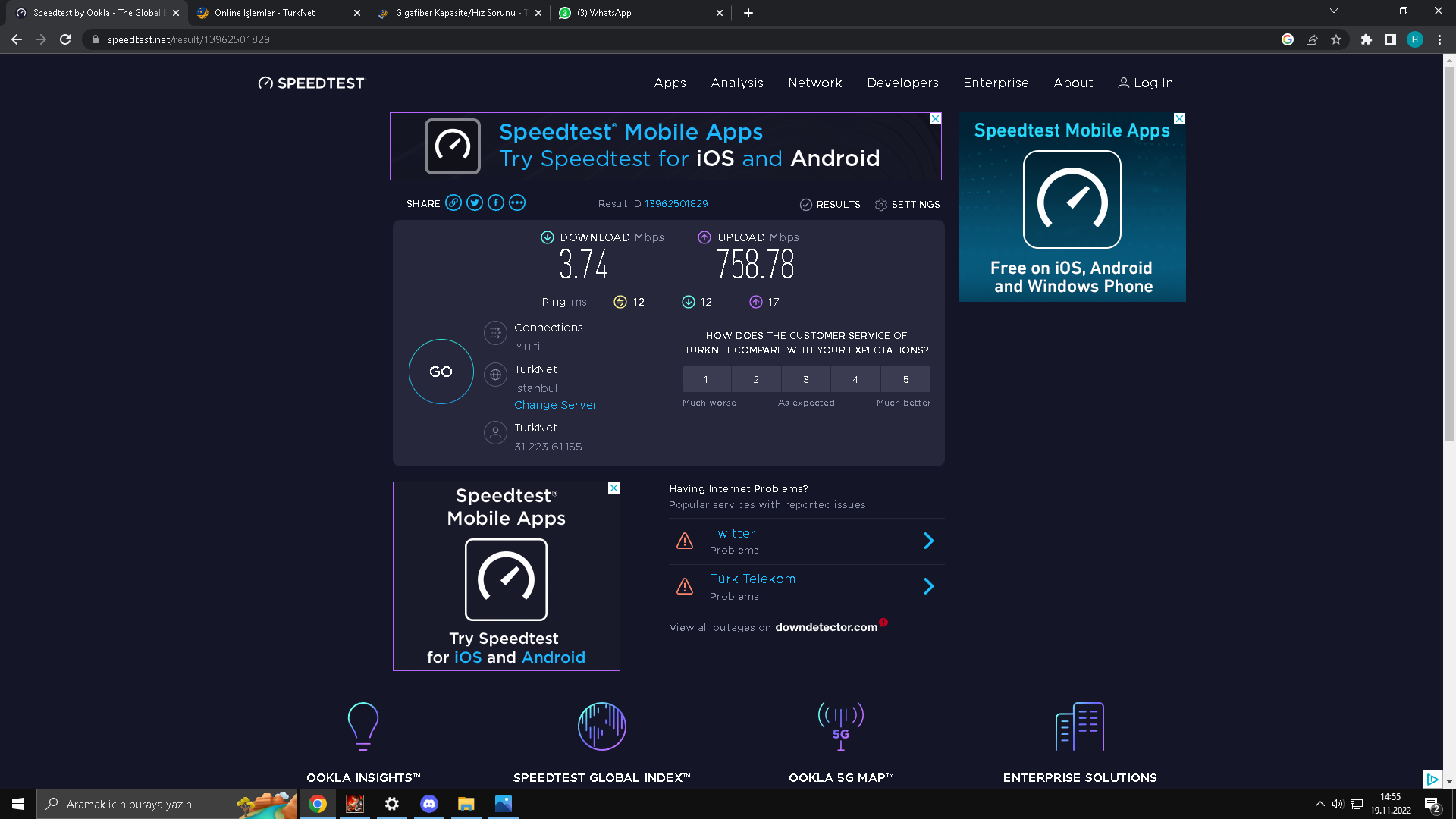The image size is (1456, 819).
Task: Show hidden system tray icons
Action: [x=1320, y=804]
